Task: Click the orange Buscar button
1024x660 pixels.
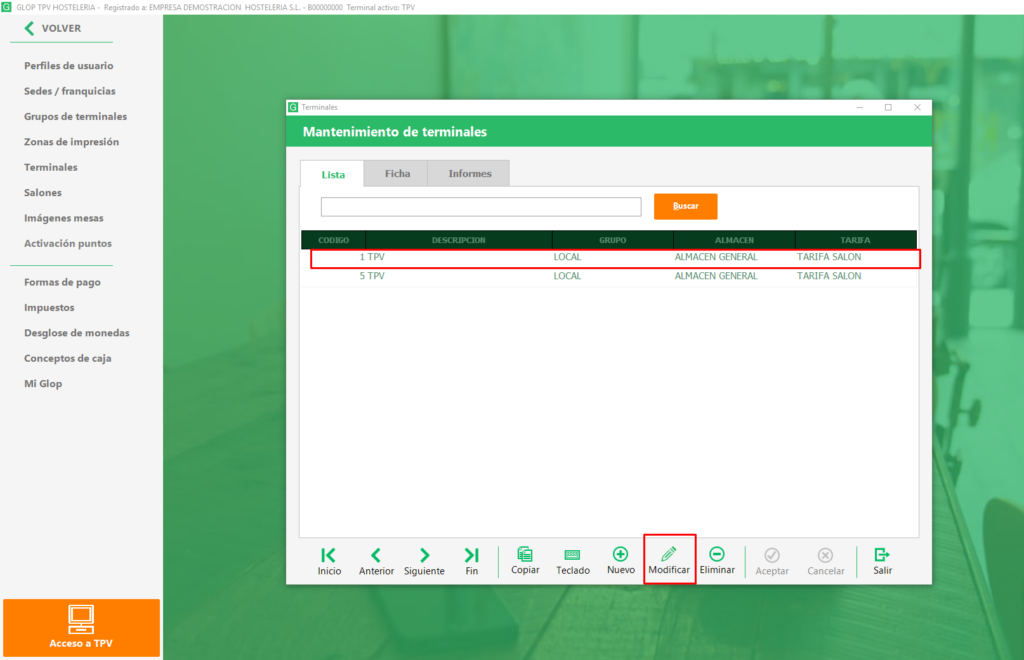Action: coord(686,206)
